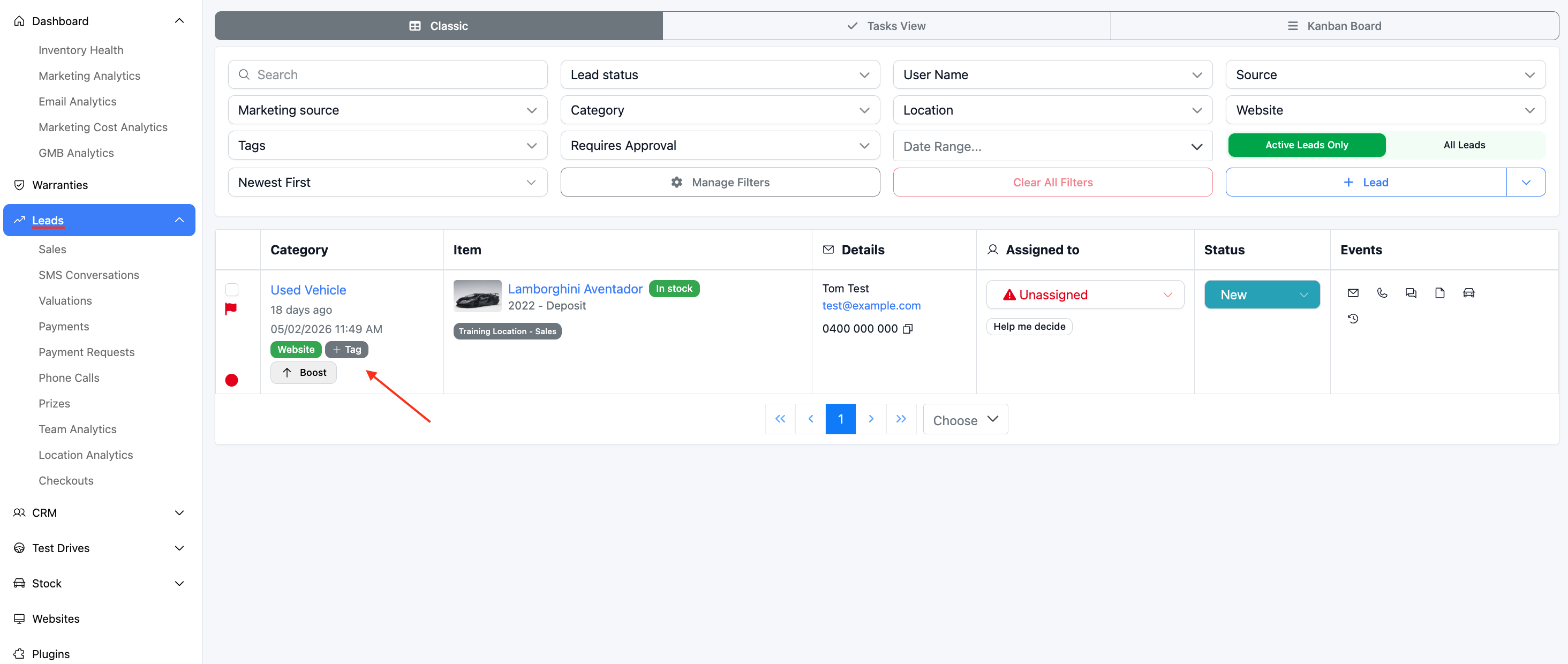
Task: Click the email envelope event icon
Action: 1353,293
